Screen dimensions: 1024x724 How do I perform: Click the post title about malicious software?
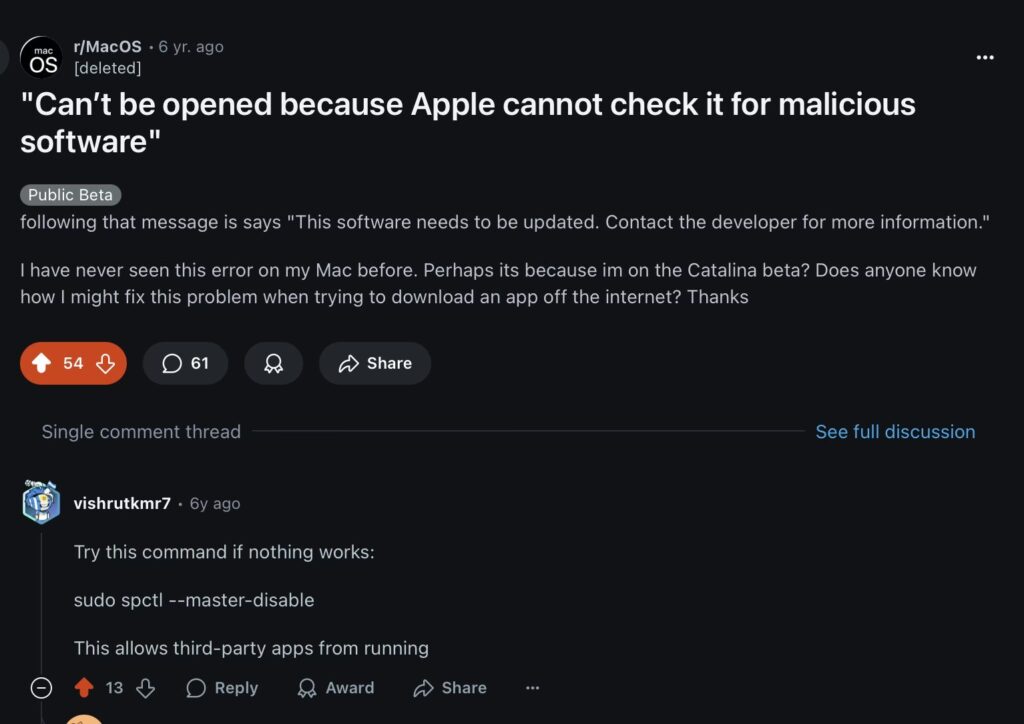click(467, 122)
